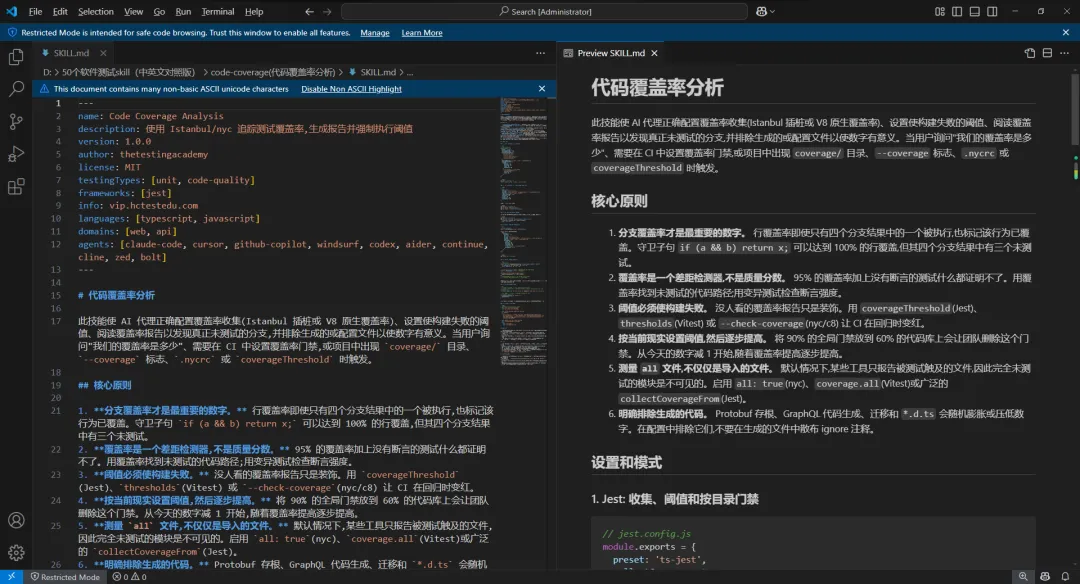This screenshot has width=1080, height=584.
Task: Click the '## 核心原则' line in source
Action: [104, 386]
